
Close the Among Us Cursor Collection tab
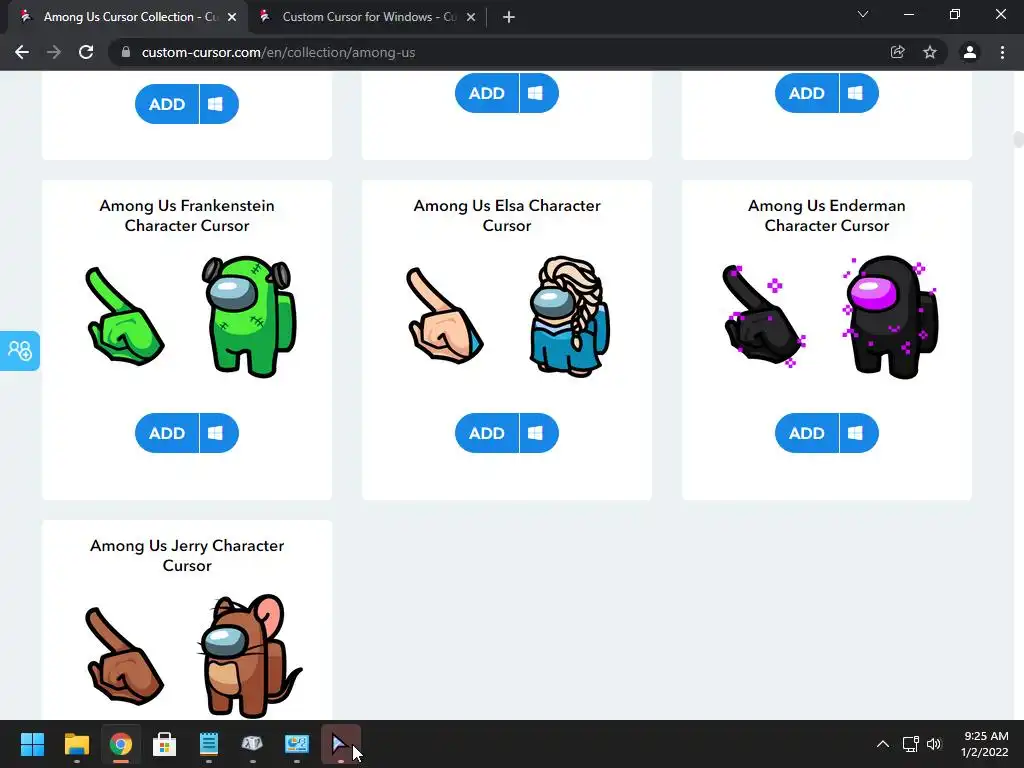232,17
